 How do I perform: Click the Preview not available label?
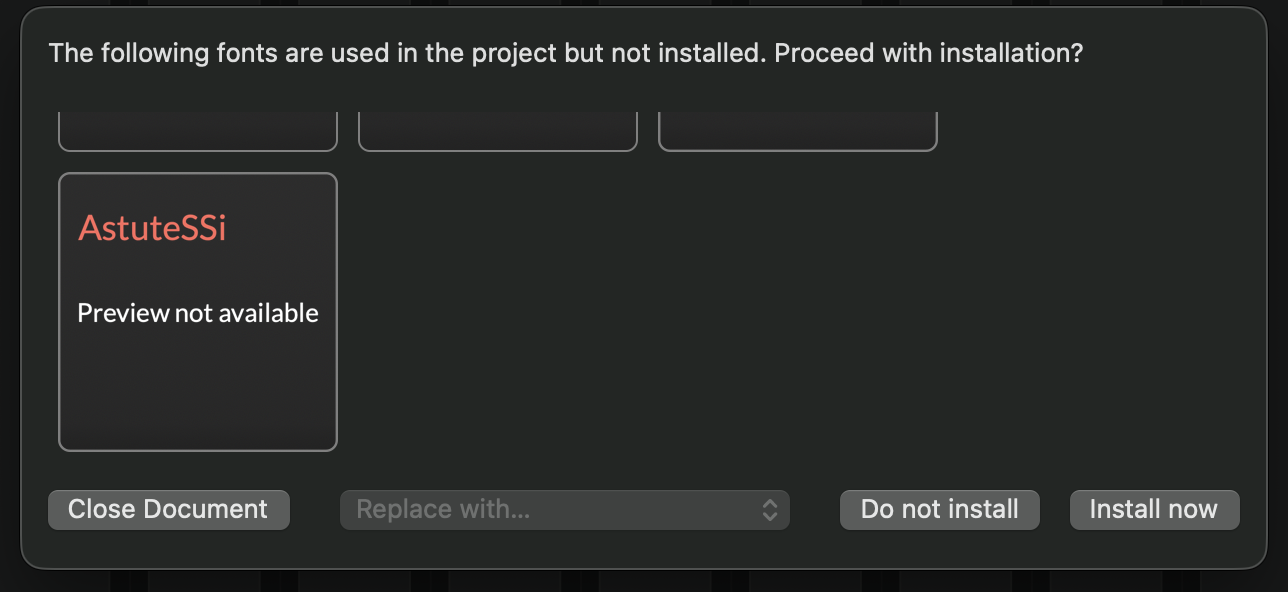(198, 313)
